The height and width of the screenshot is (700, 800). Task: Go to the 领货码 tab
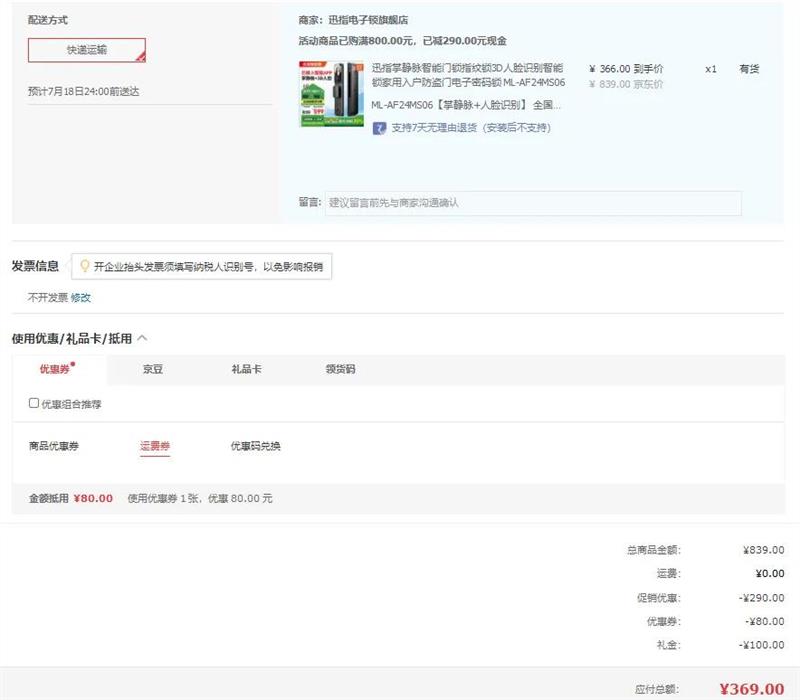coord(340,369)
